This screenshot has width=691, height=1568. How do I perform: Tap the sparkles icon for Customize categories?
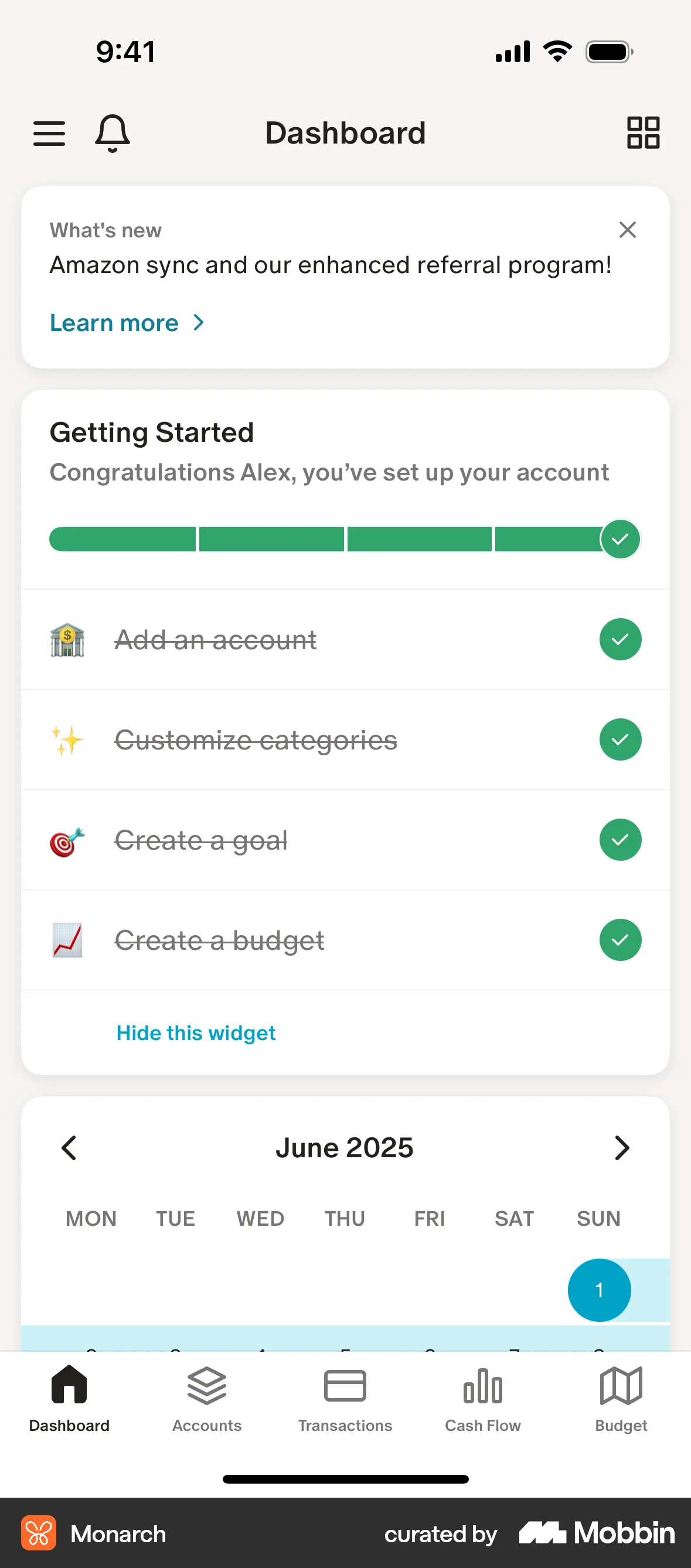coord(67,740)
